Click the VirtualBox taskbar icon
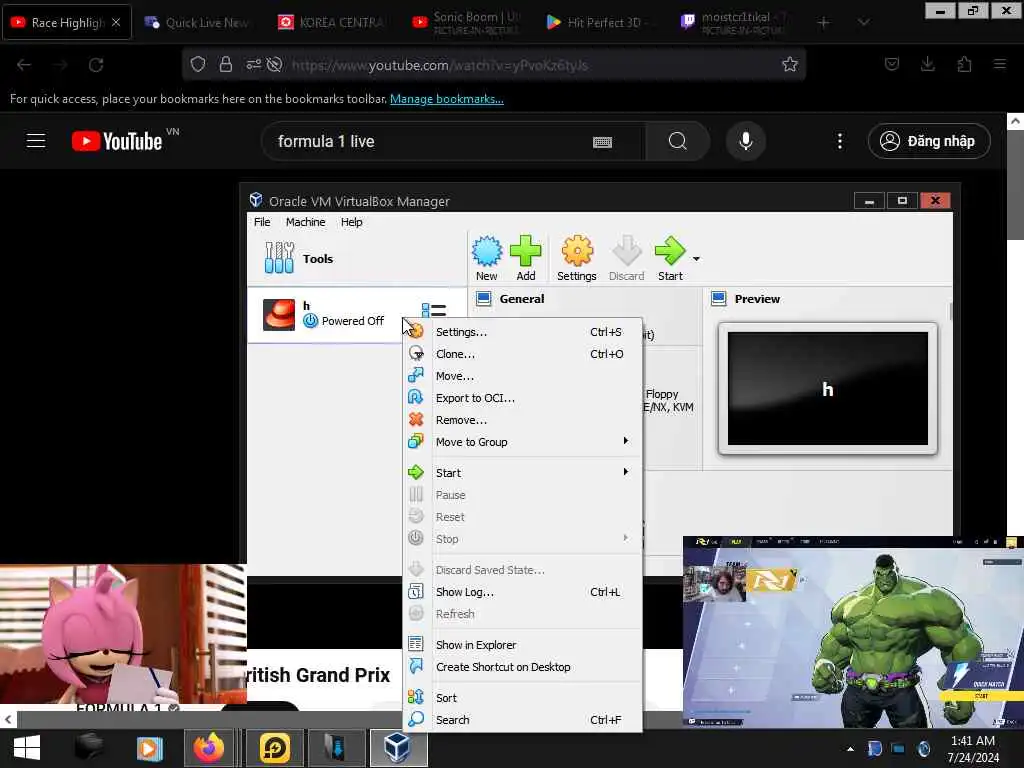Screen dimensions: 1024x768 [x=398, y=748]
